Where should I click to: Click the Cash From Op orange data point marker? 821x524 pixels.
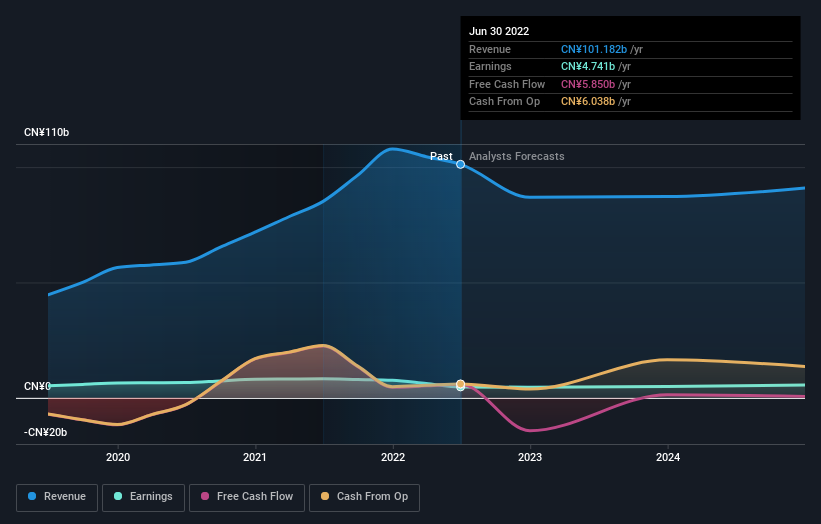(460, 384)
